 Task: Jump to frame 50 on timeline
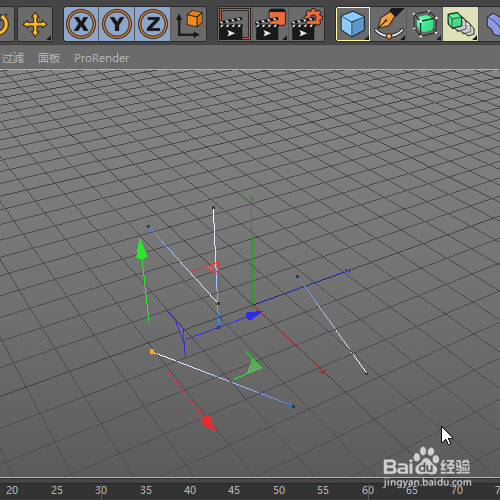coord(279,490)
